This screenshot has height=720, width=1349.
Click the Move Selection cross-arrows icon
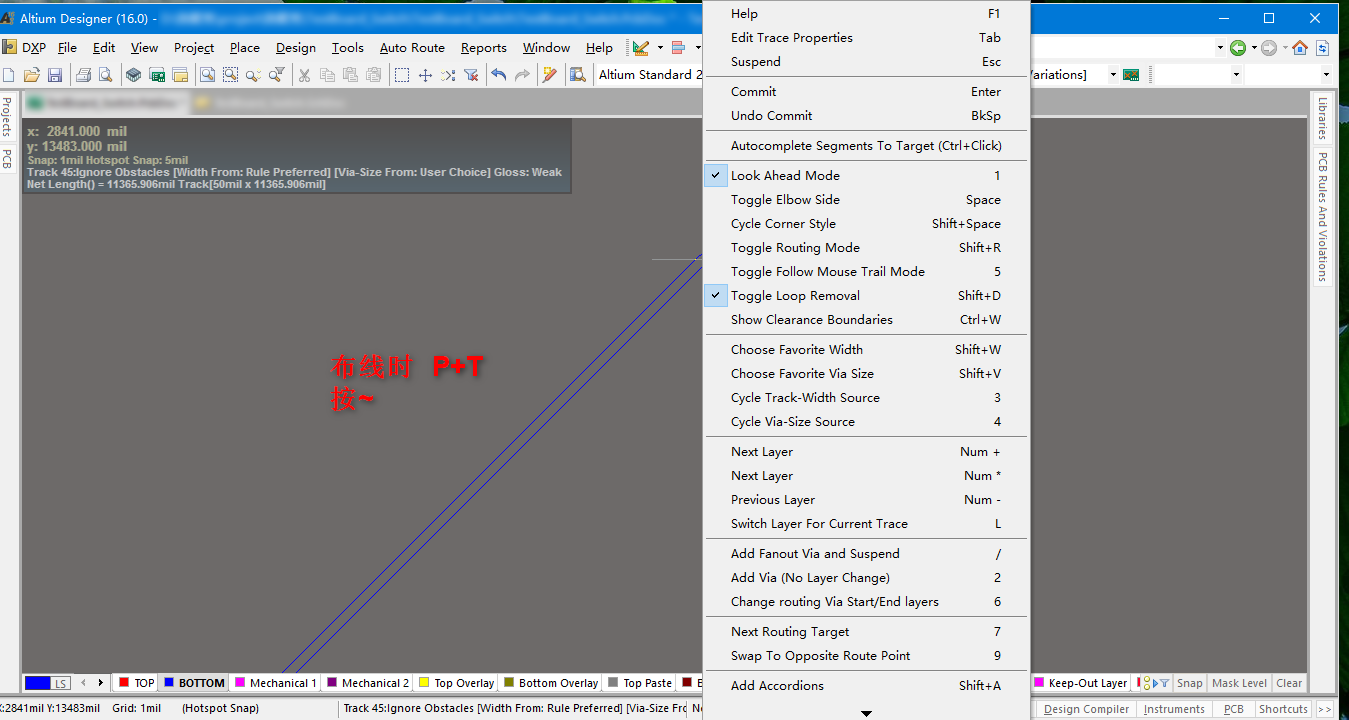[425, 75]
